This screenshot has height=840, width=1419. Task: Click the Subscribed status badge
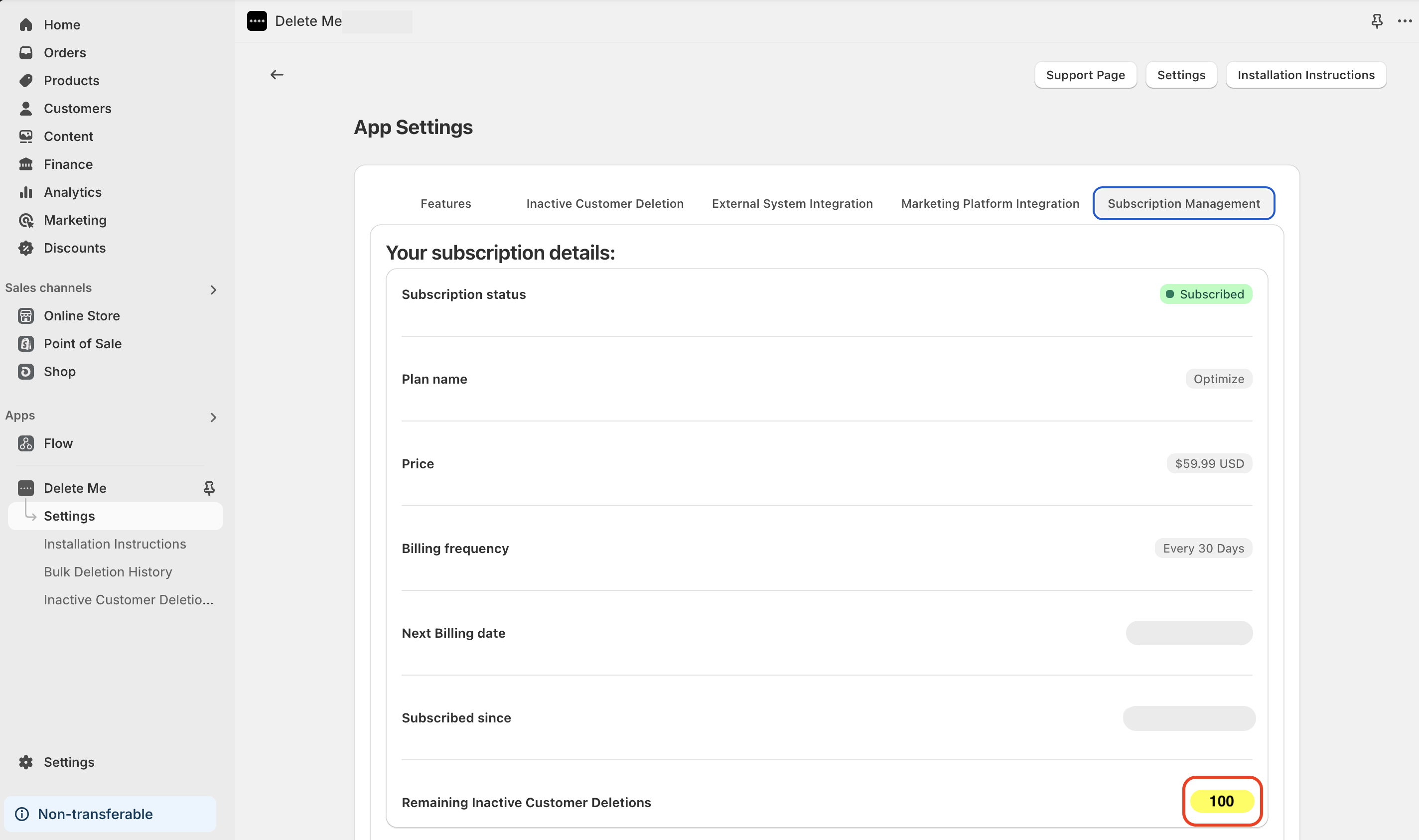click(x=1206, y=294)
